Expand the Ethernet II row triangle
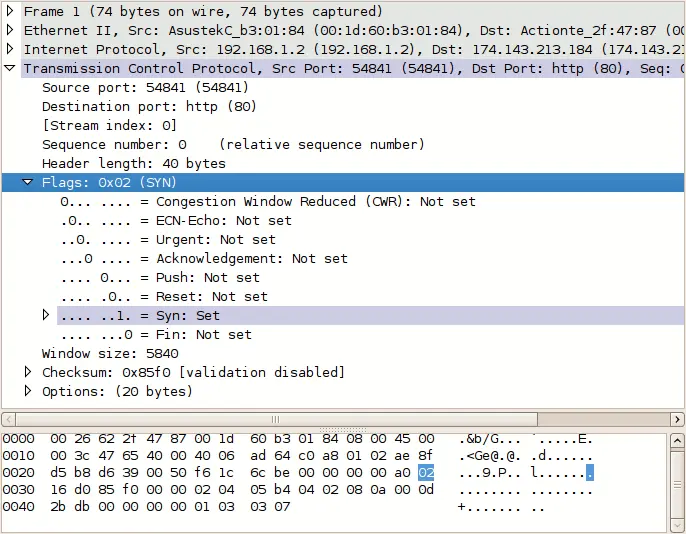The width and height of the screenshot is (686, 534). click(10, 30)
